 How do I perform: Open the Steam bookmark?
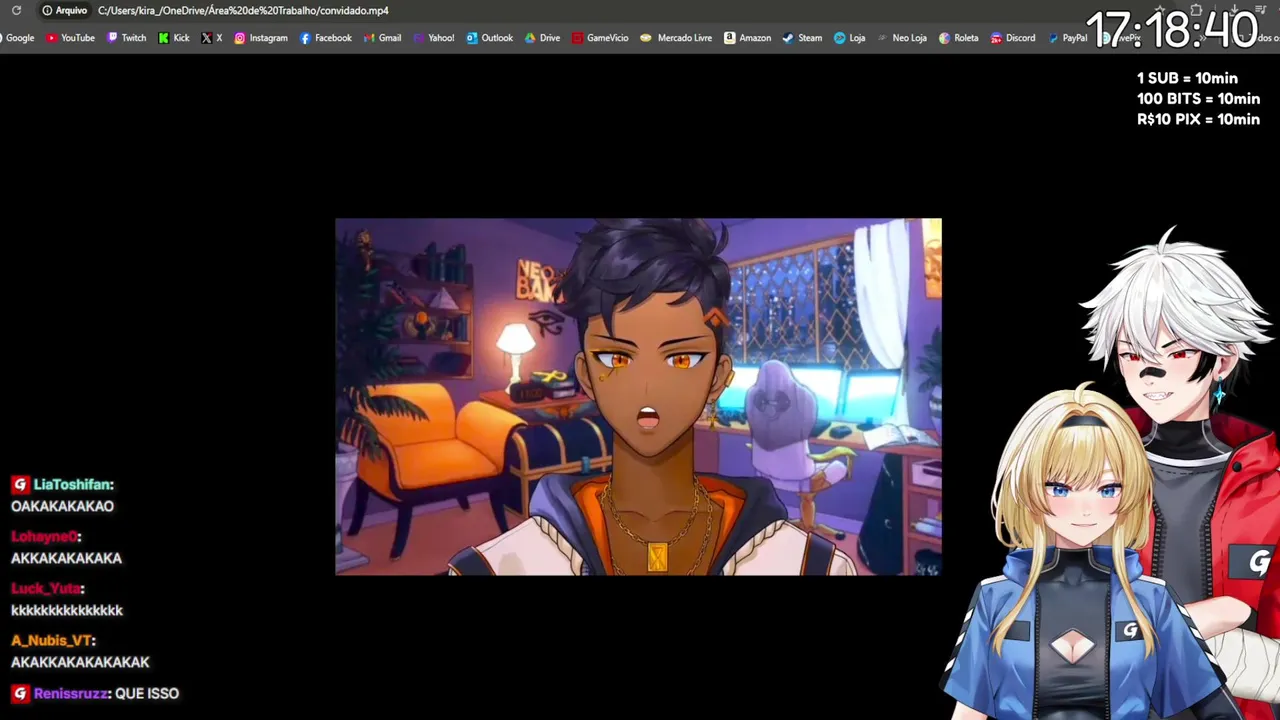(802, 38)
